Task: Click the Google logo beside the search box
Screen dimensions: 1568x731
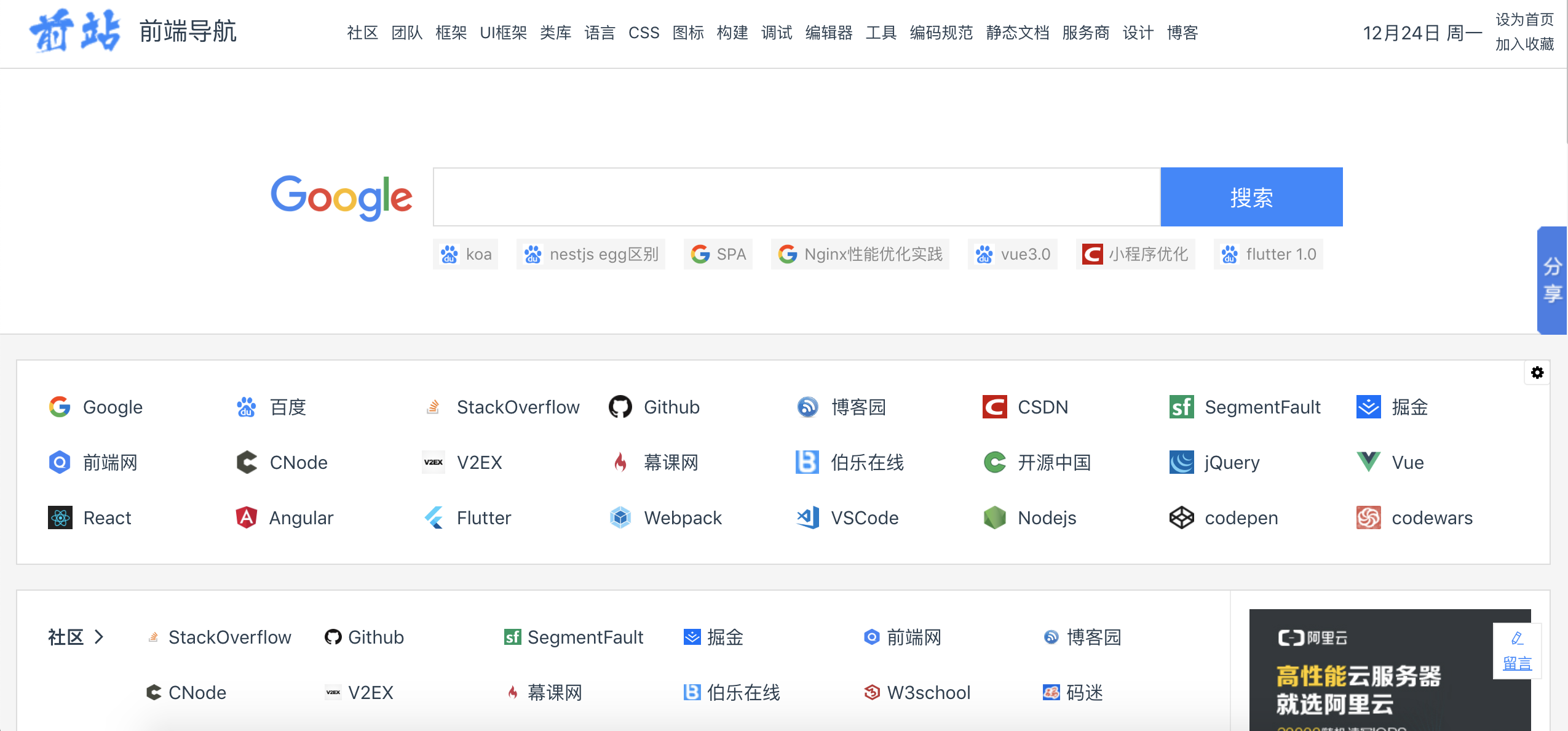Action: [x=341, y=198]
